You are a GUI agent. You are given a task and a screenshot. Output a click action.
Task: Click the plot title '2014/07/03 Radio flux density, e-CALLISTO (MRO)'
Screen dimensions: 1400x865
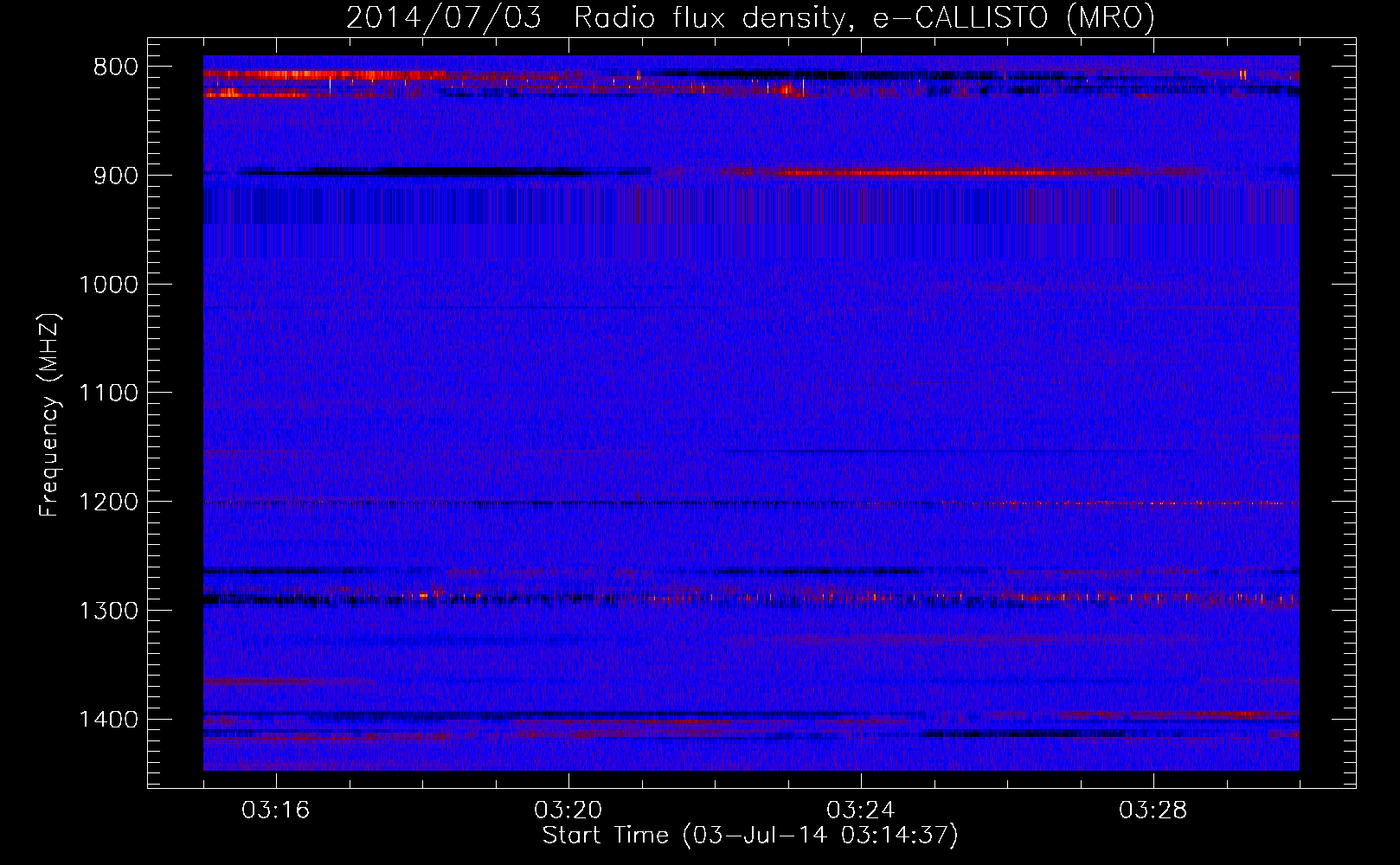[750, 17]
